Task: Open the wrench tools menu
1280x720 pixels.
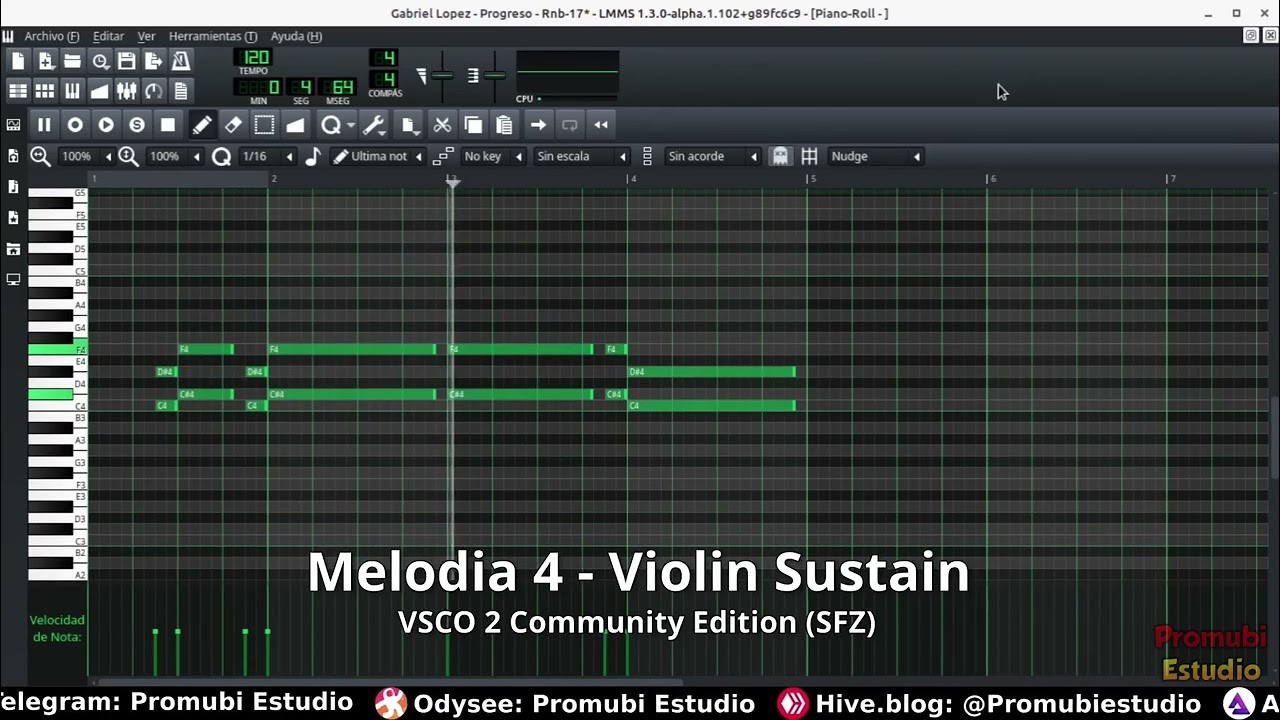Action: (374, 125)
